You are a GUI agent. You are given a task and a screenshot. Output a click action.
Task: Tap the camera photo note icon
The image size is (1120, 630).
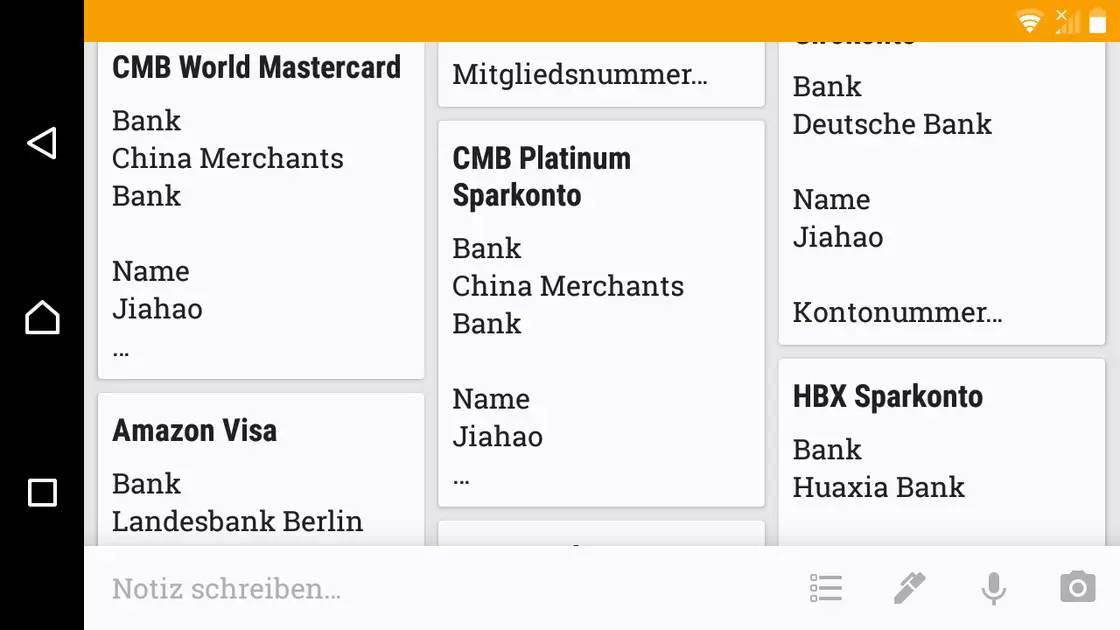[x=1077, y=588]
